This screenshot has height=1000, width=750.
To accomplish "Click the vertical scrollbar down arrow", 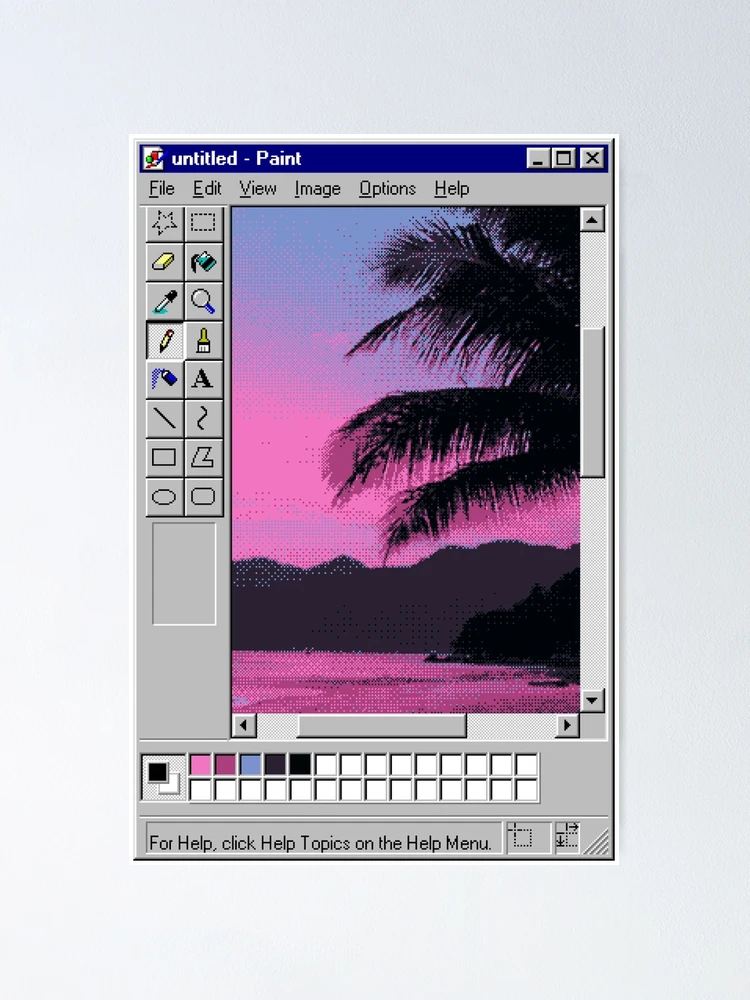I will pos(592,700).
